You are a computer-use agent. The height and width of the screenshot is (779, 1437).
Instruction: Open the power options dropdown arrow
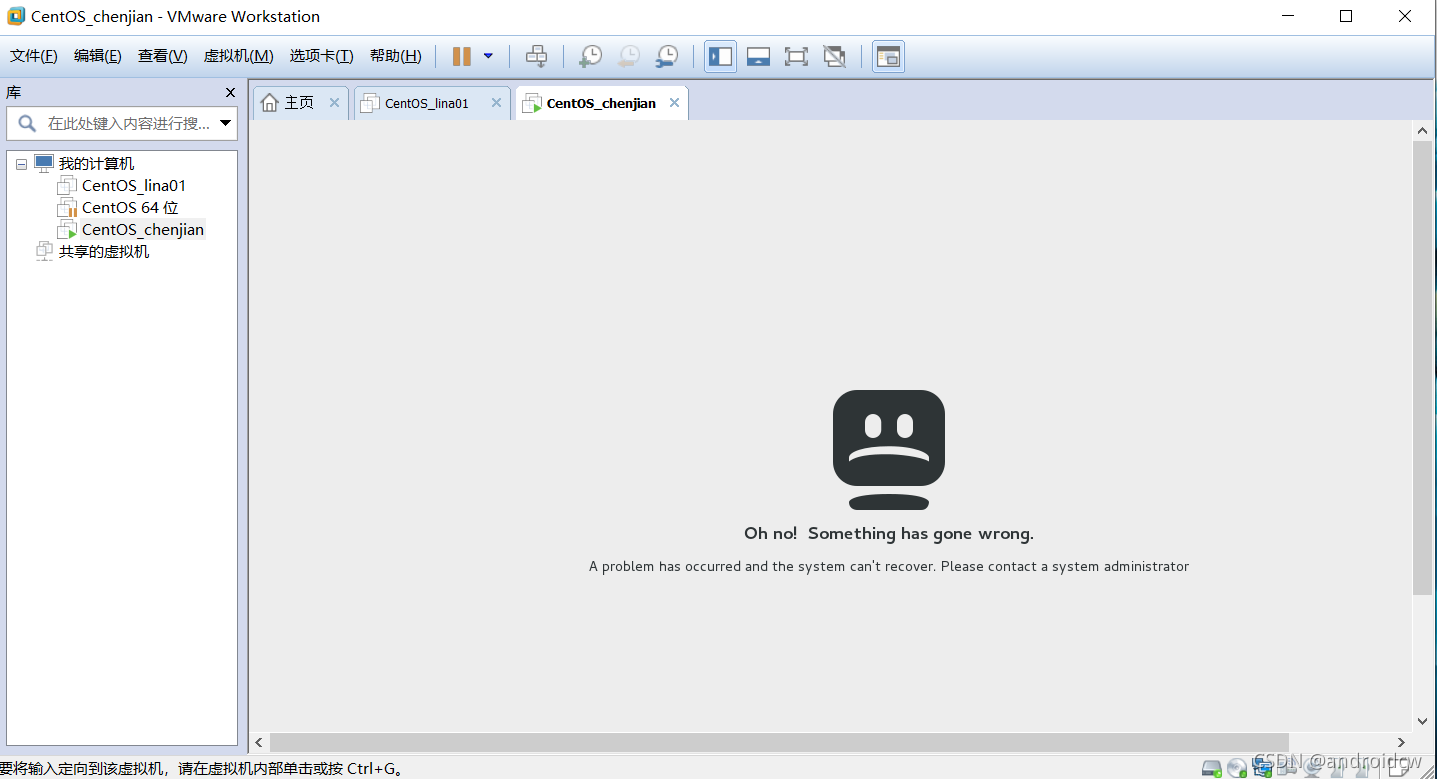(x=488, y=56)
